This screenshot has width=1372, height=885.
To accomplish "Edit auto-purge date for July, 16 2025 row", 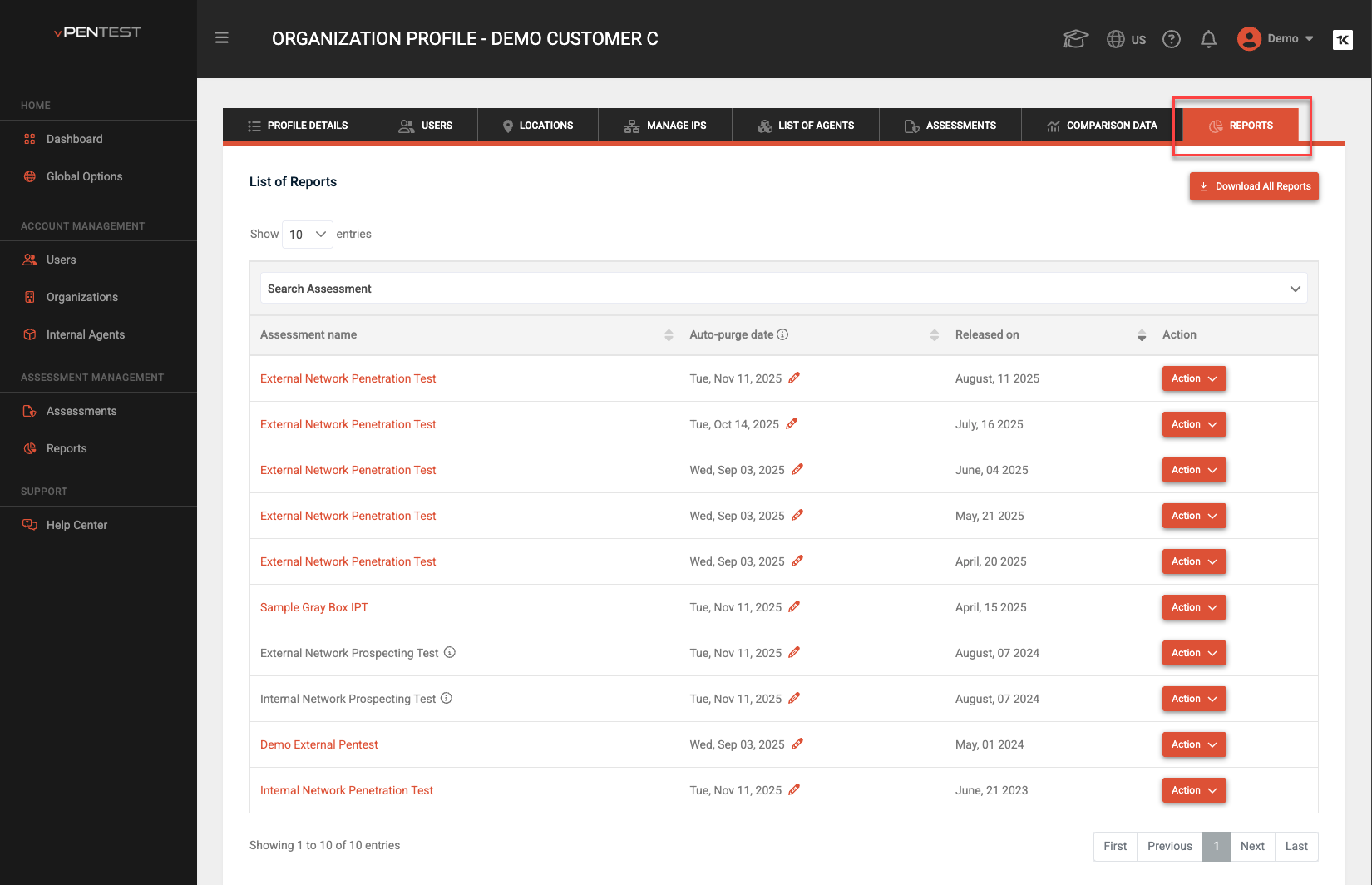I will pos(792,423).
